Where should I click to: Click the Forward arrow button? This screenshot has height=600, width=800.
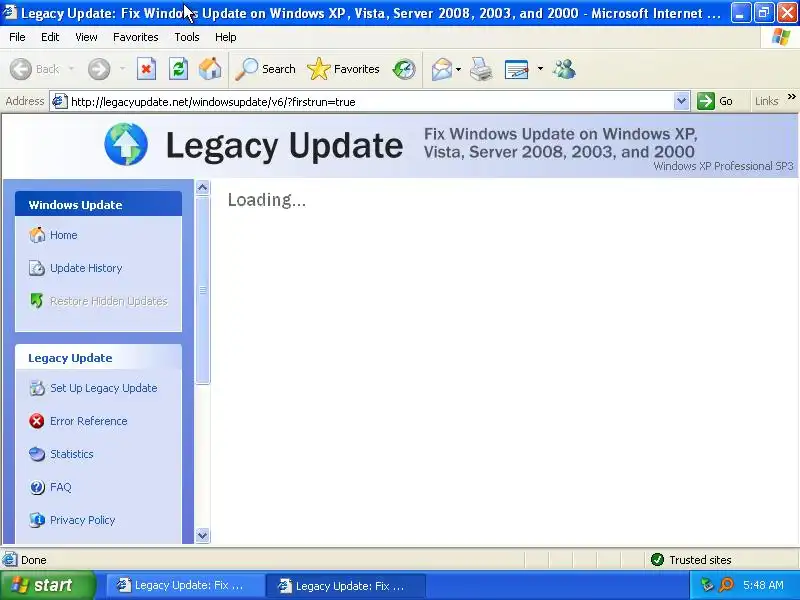point(99,69)
